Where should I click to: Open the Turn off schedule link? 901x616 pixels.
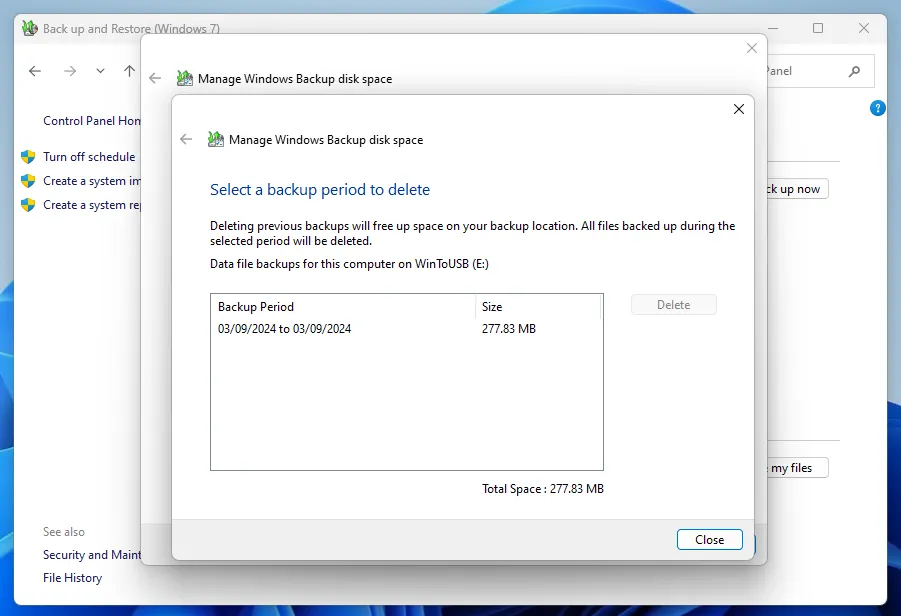[89, 157]
